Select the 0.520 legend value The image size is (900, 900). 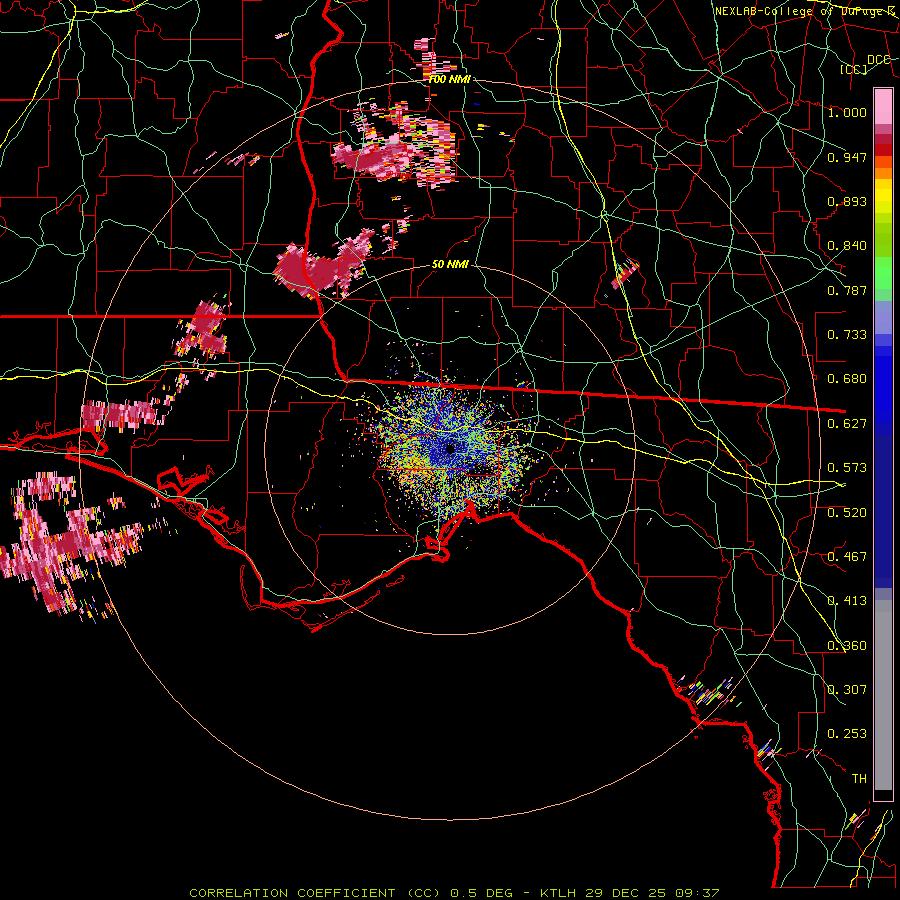pos(847,513)
